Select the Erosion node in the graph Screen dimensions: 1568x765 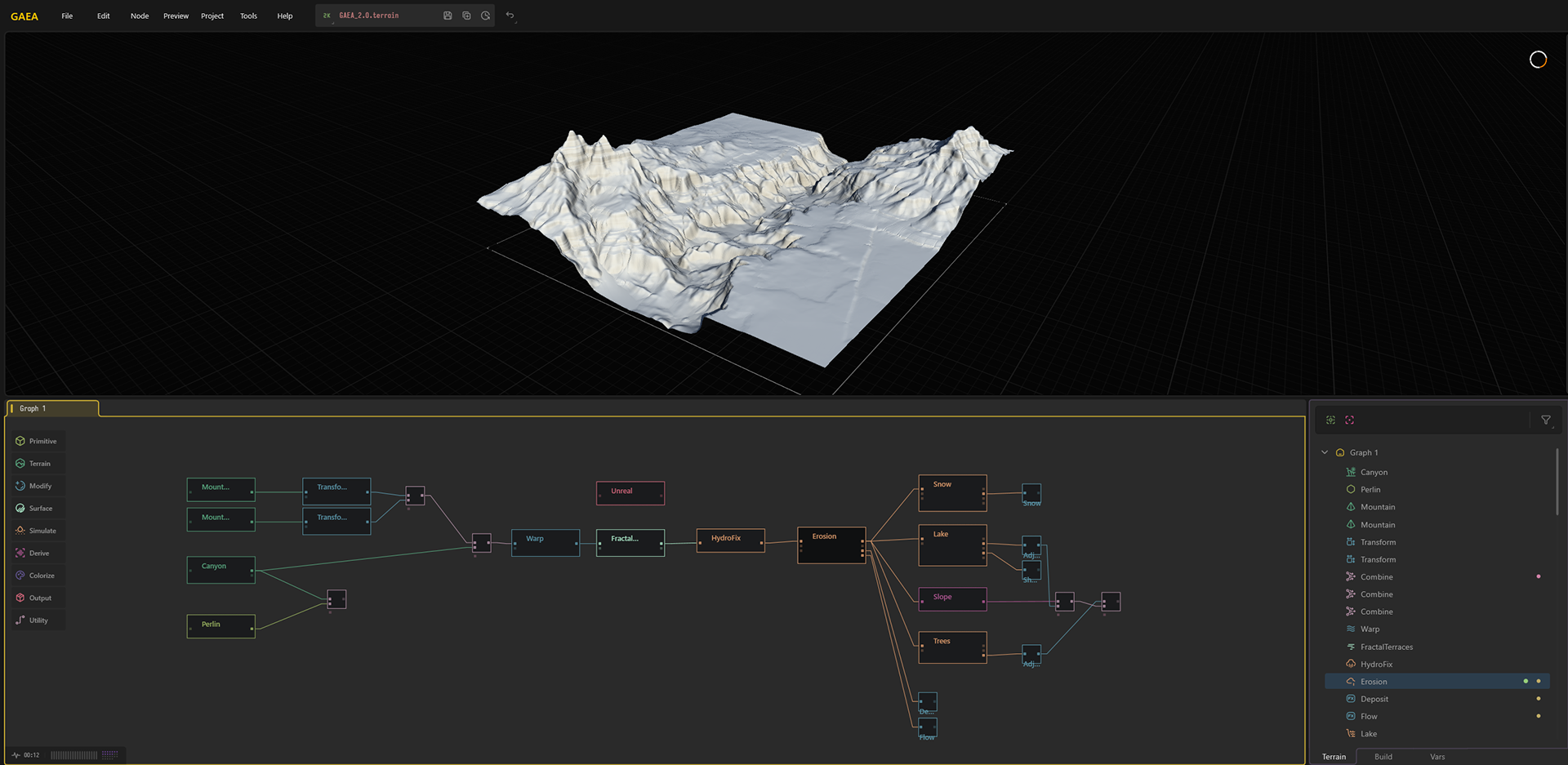[x=831, y=545]
